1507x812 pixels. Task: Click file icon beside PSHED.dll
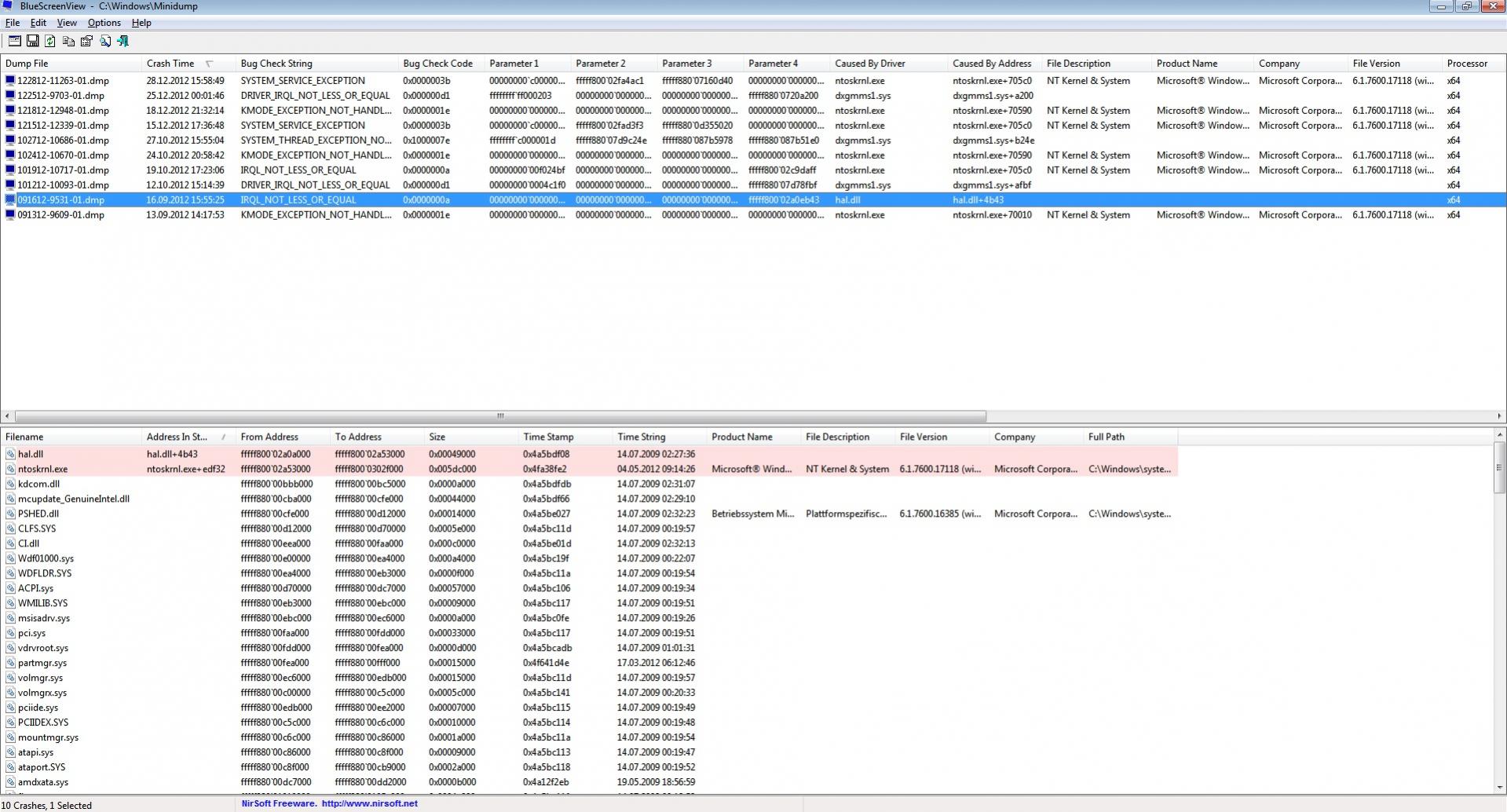point(10,514)
